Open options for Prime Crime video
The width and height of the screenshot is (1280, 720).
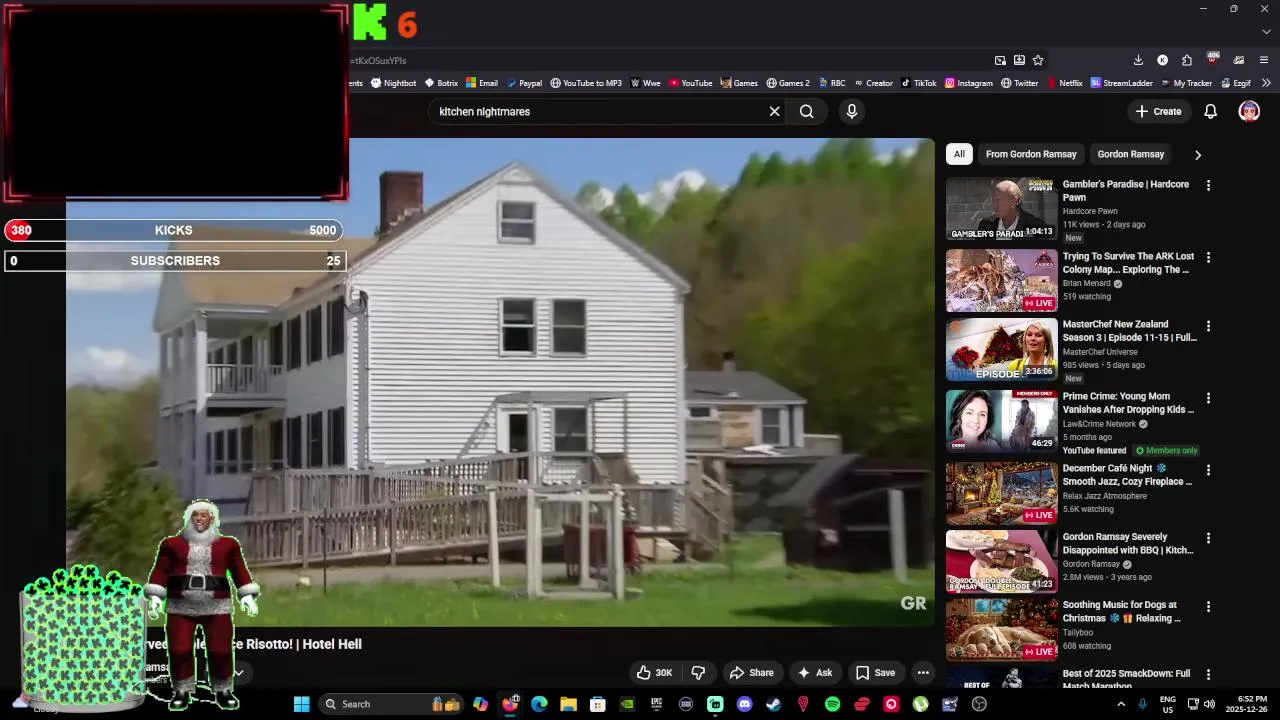coord(1208,397)
